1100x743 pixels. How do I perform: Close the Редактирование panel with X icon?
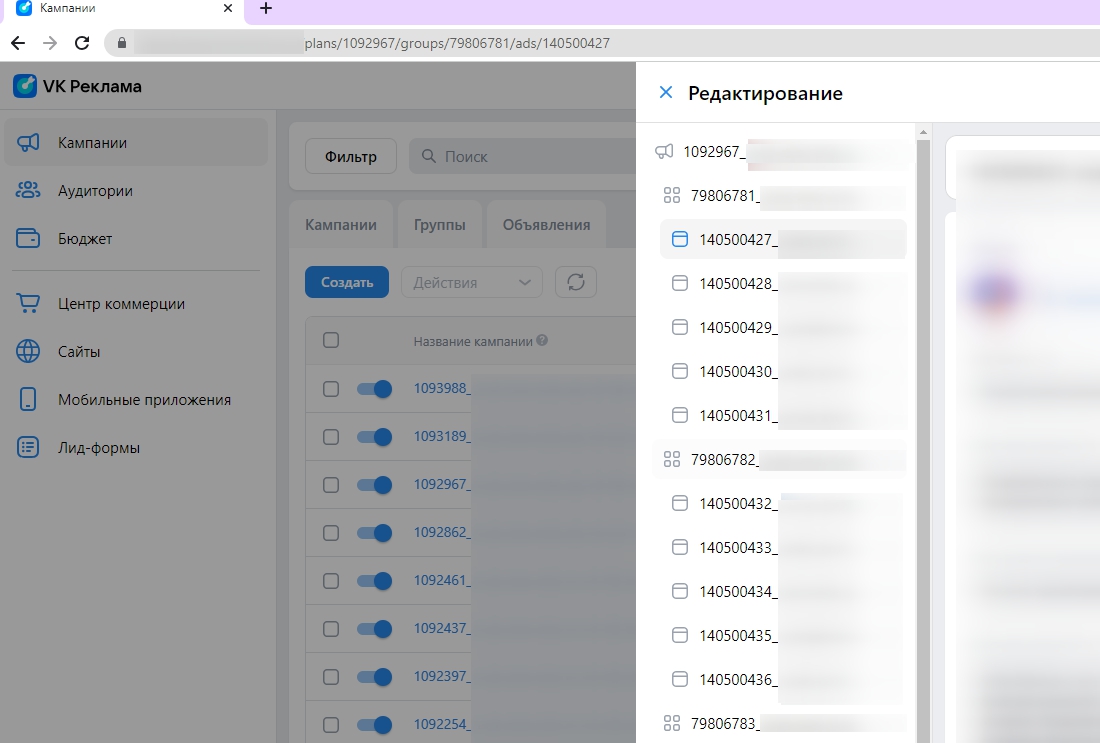(x=665, y=93)
